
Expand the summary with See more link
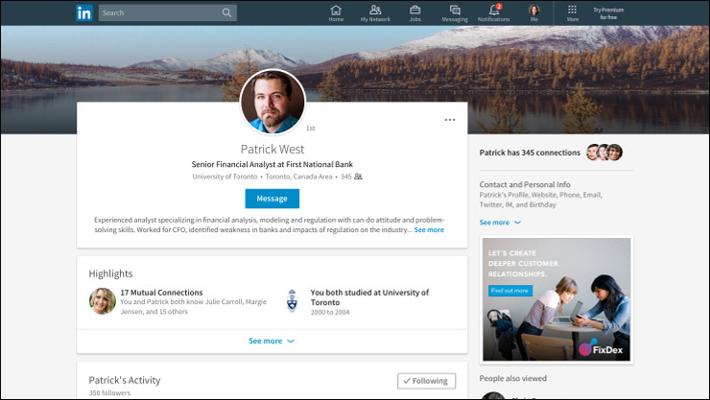429,230
